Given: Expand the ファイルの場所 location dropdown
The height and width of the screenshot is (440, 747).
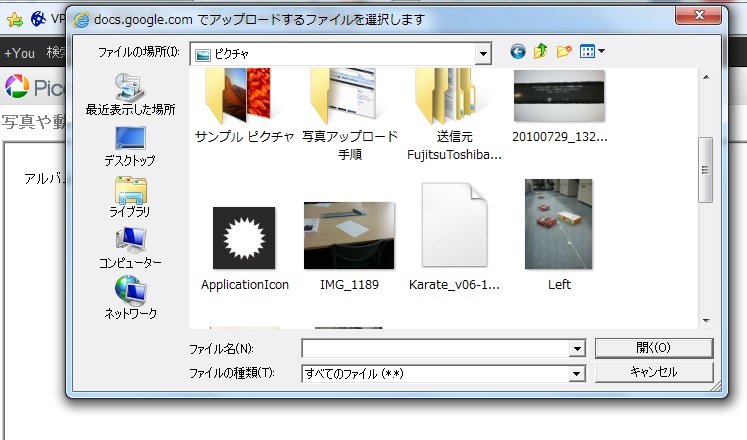Looking at the screenshot, I should click(x=484, y=52).
